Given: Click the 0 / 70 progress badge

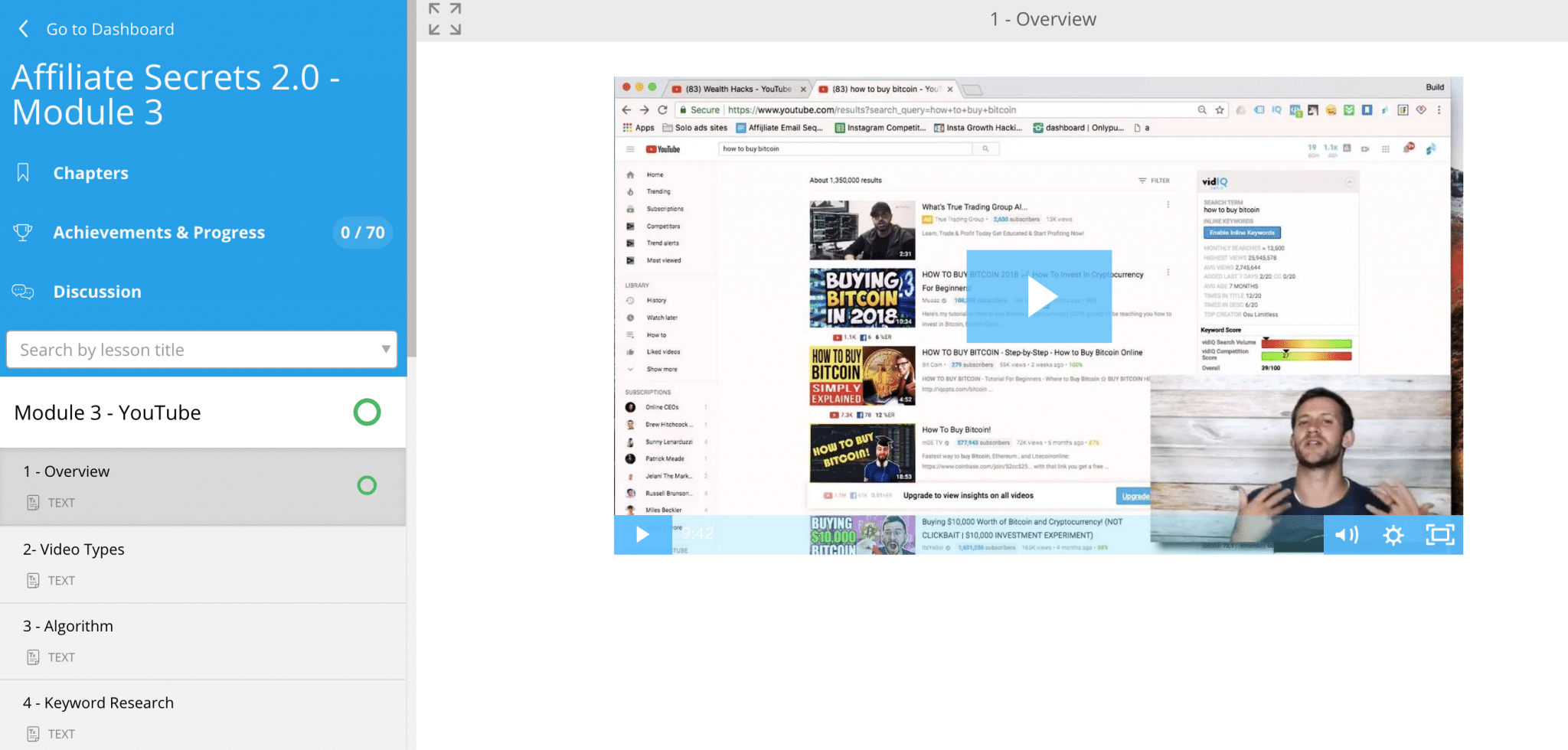Looking at the screenshot, I should point(363,233).
